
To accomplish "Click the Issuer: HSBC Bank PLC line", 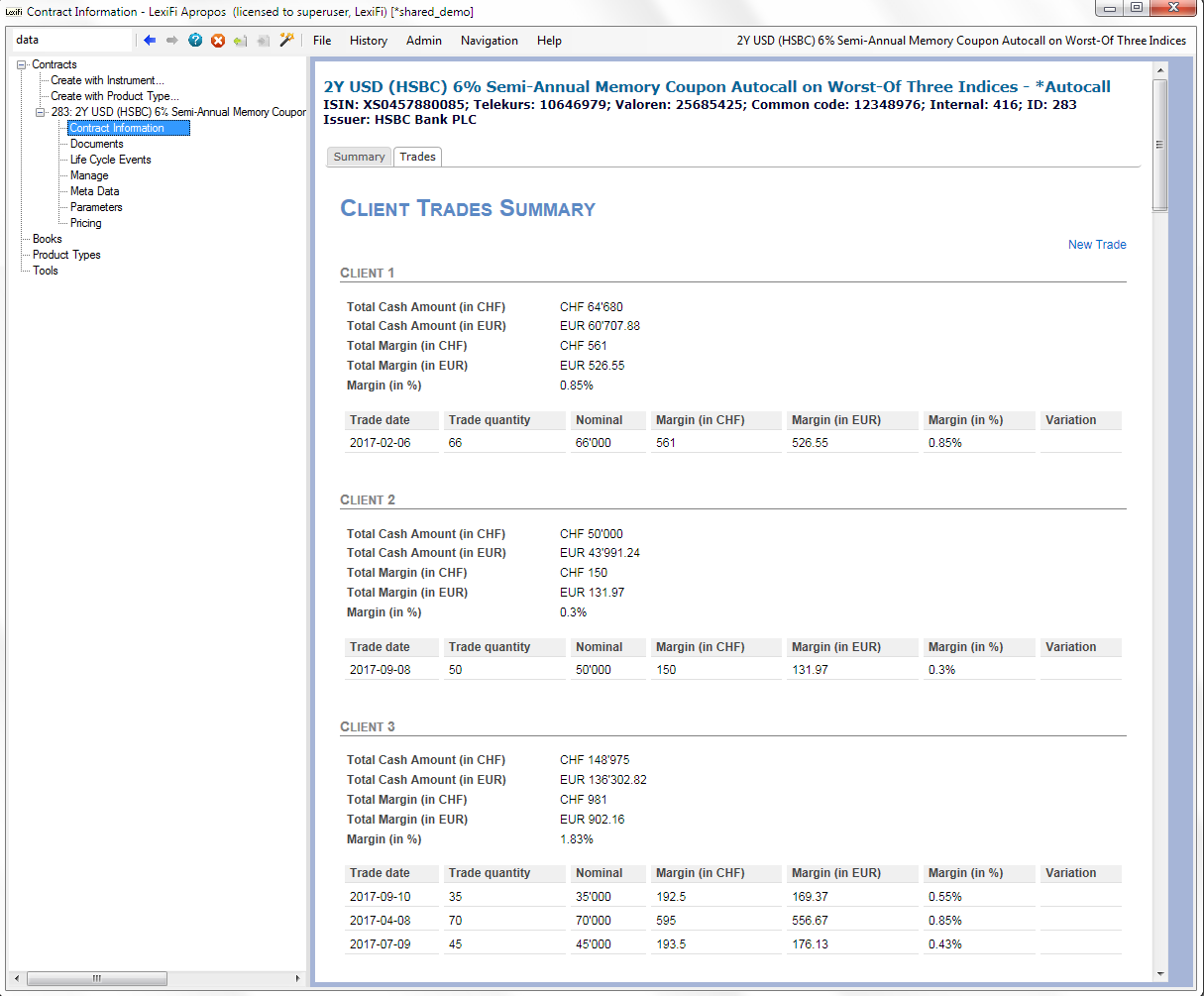I will (400, 120).
